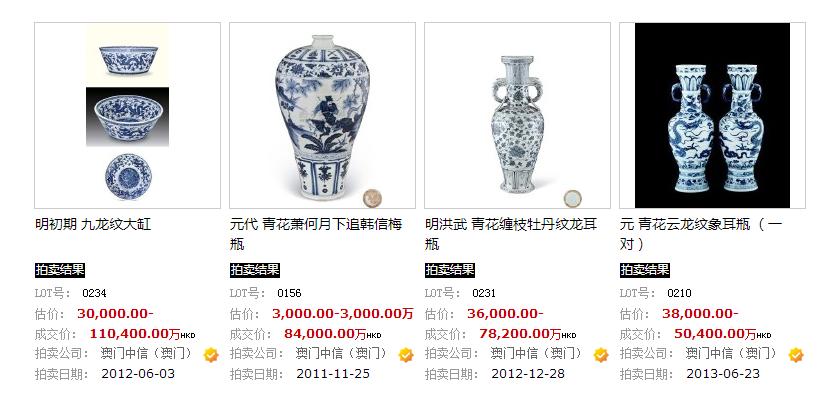Click 拍卖结果 label under the meiping vase
This screenshot has width=819, height=400.
point(255,270)
